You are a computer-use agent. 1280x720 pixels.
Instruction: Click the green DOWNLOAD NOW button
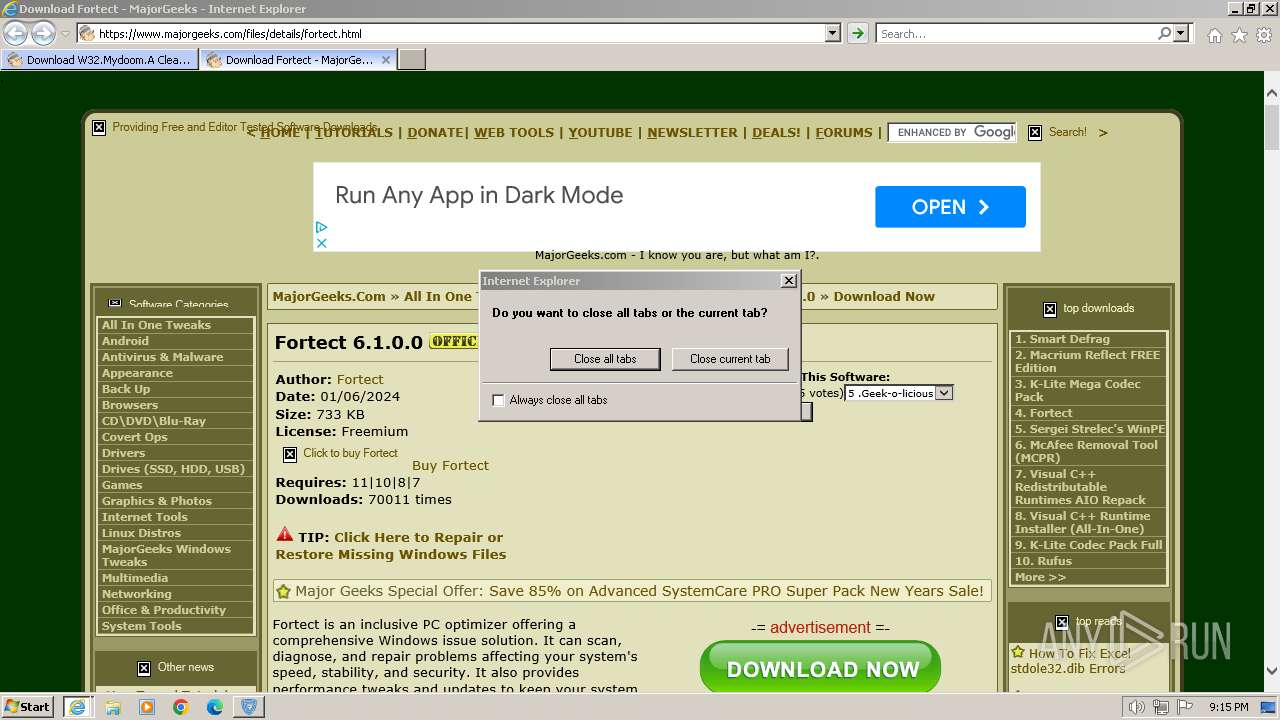[x=820, y=668]
